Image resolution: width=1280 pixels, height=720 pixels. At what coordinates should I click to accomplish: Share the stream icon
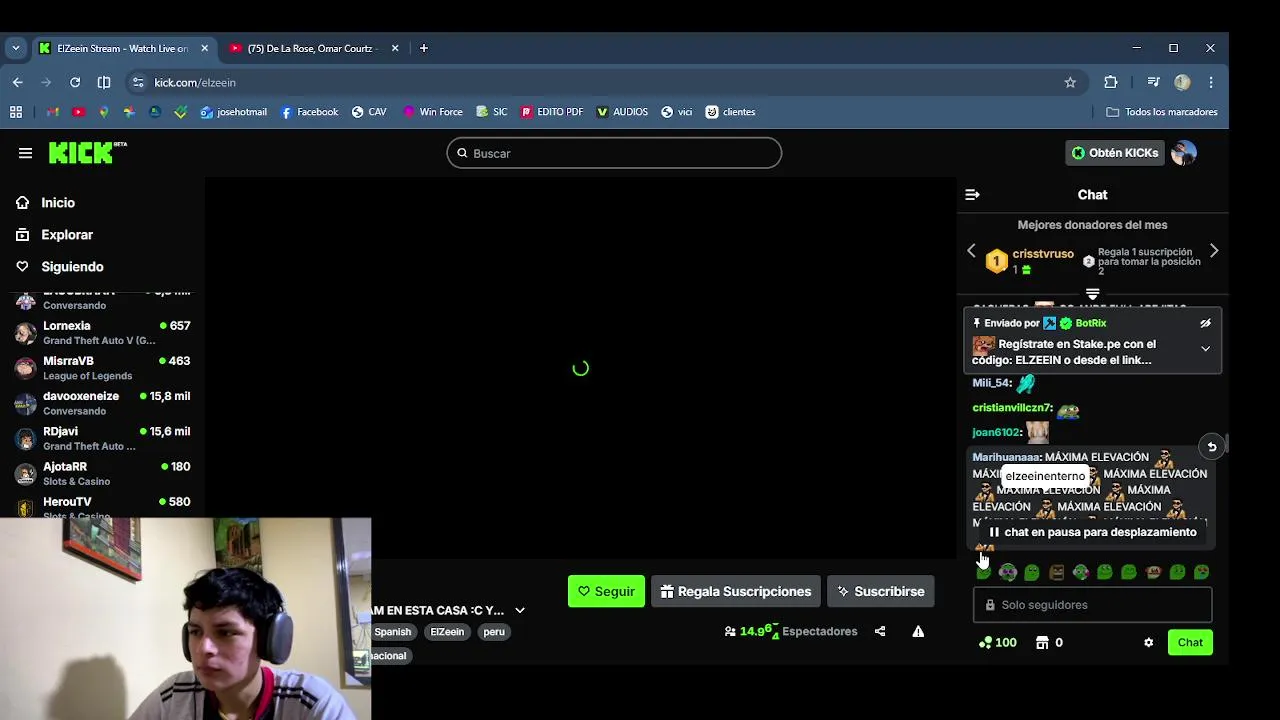tap(880, 631)
